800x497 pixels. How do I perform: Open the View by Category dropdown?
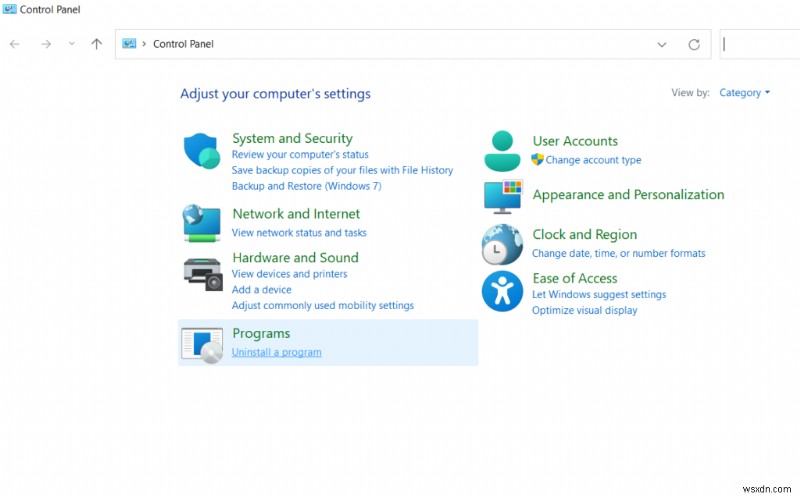(x=744, y=93)
